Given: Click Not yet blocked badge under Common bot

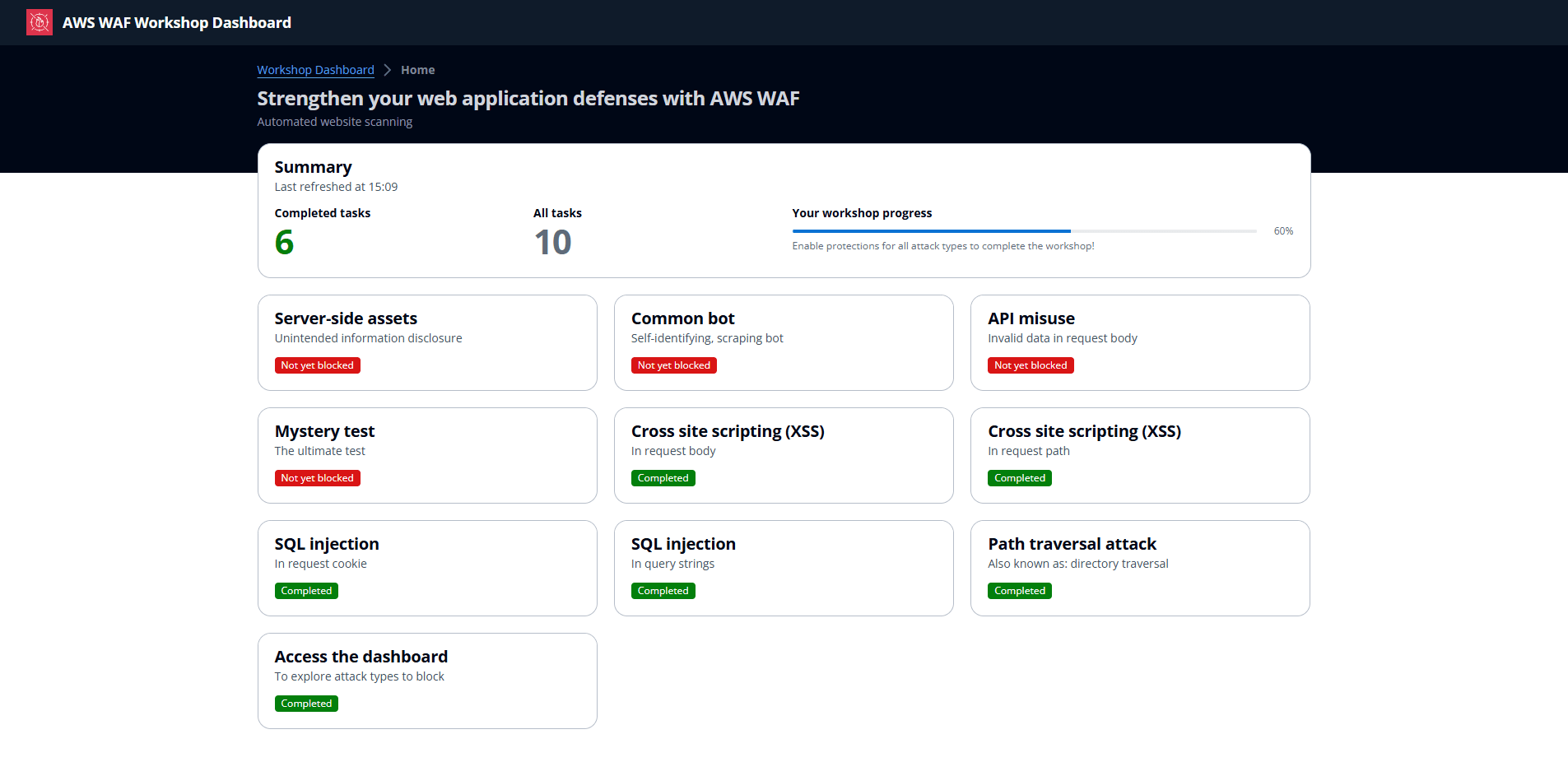Looking at the screenshot, I should tap(673, 365).
